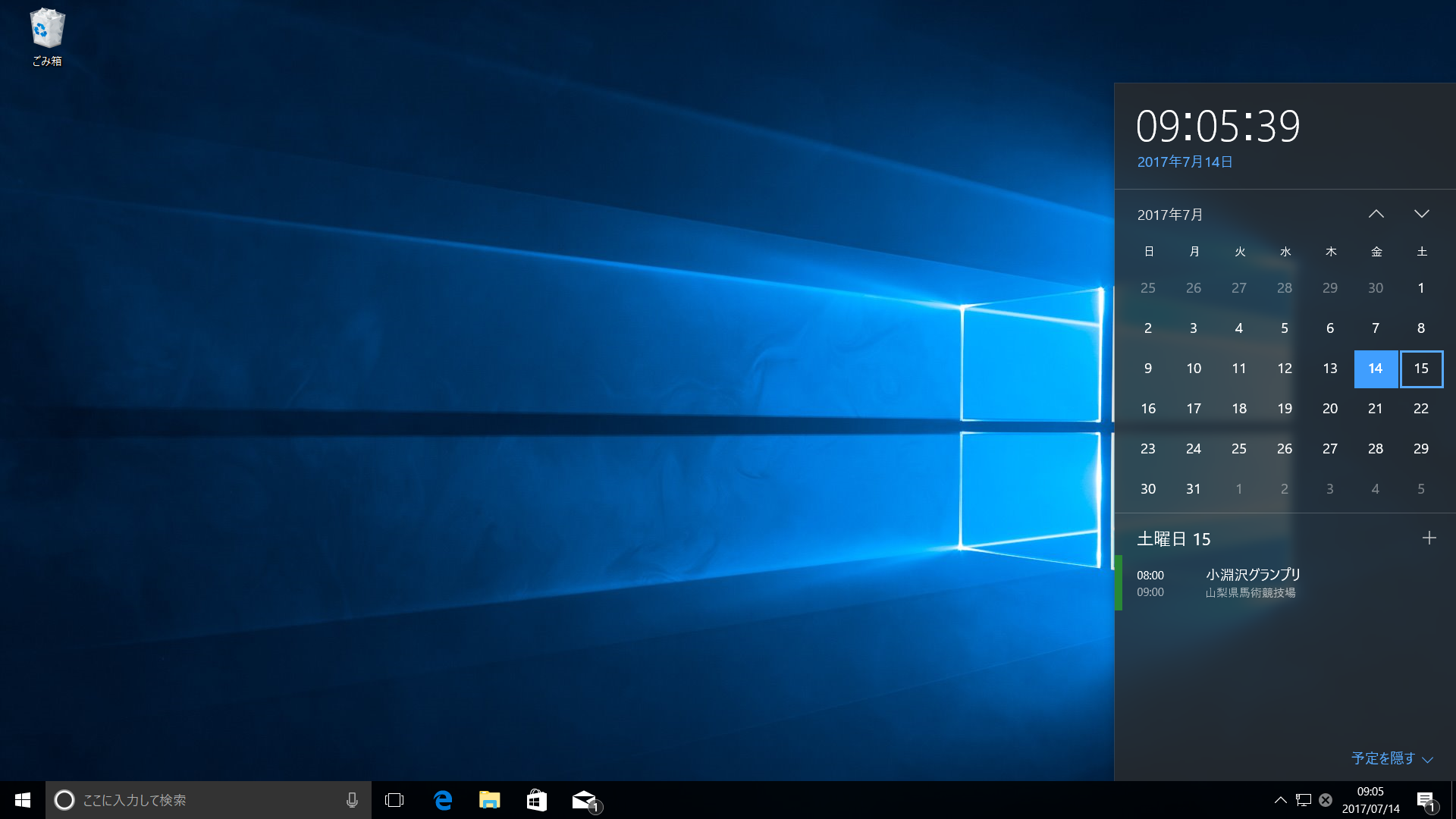1456x819 pixels.
Task: Open Task View from taskbar
Action: pyautogui.click(x=394, y=800)
